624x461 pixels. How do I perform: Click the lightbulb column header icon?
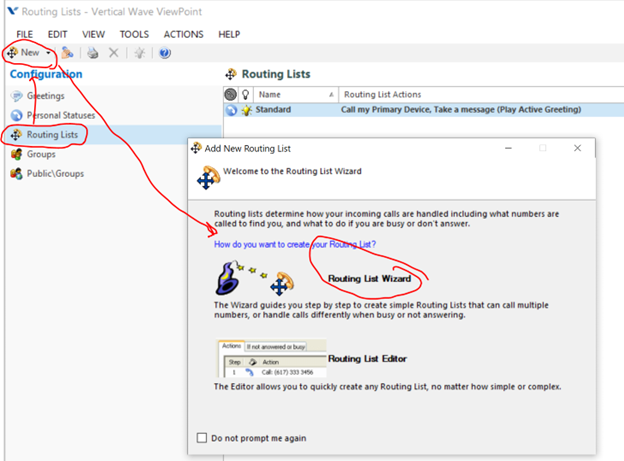(x=246, y=93)
